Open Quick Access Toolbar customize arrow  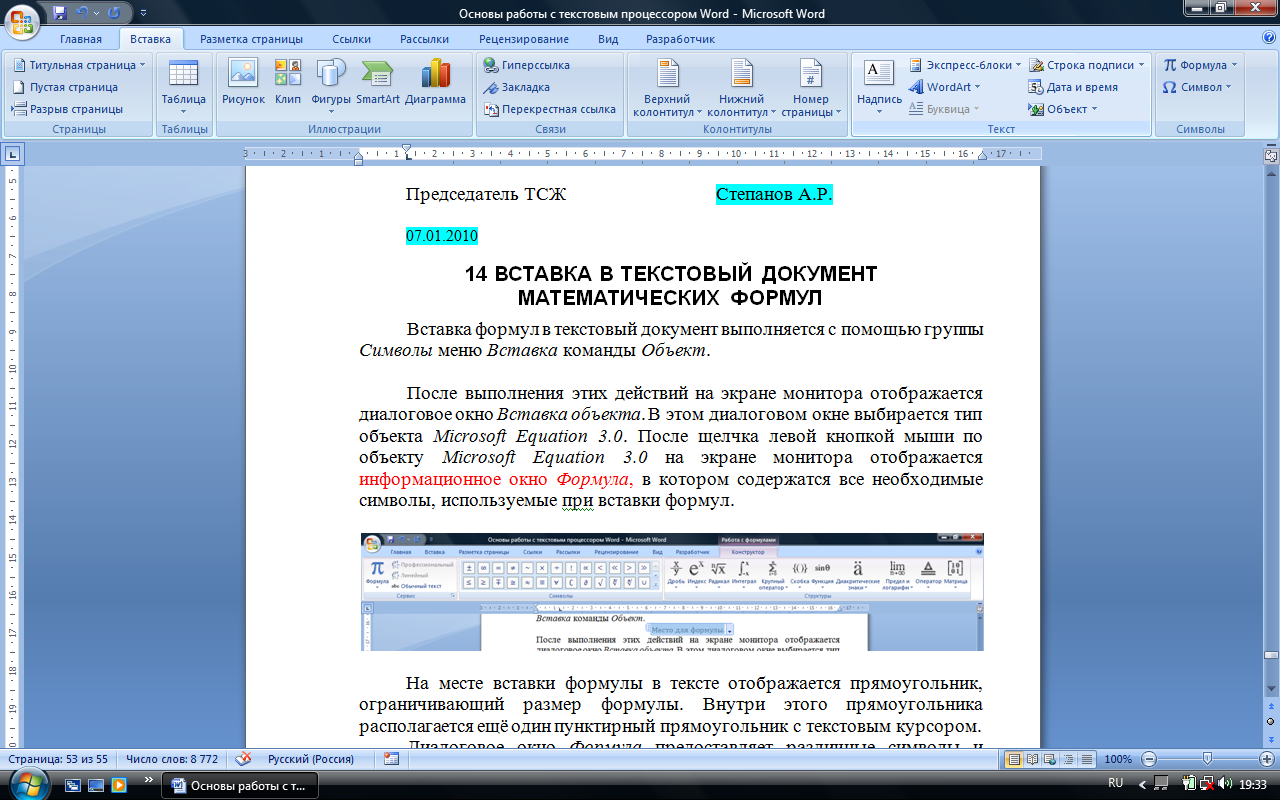[x=142, y=14]
